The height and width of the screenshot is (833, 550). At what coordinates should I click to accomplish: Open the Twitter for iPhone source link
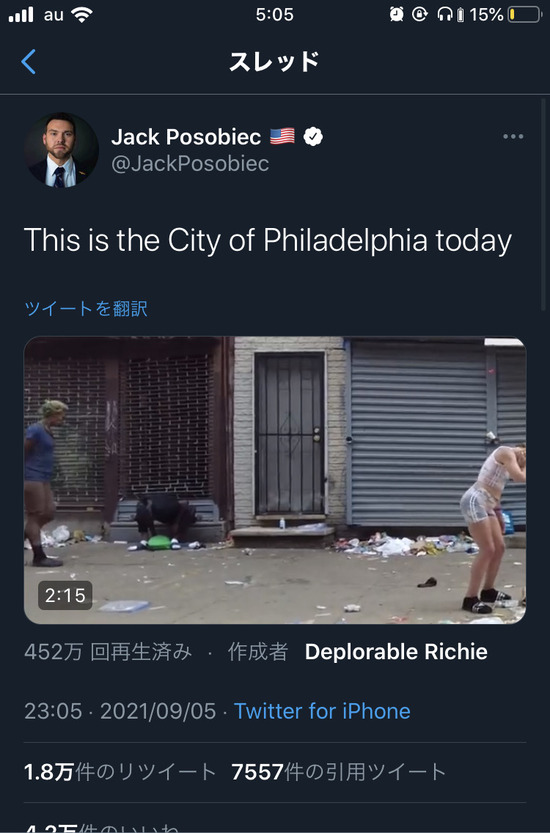[322, 711]
